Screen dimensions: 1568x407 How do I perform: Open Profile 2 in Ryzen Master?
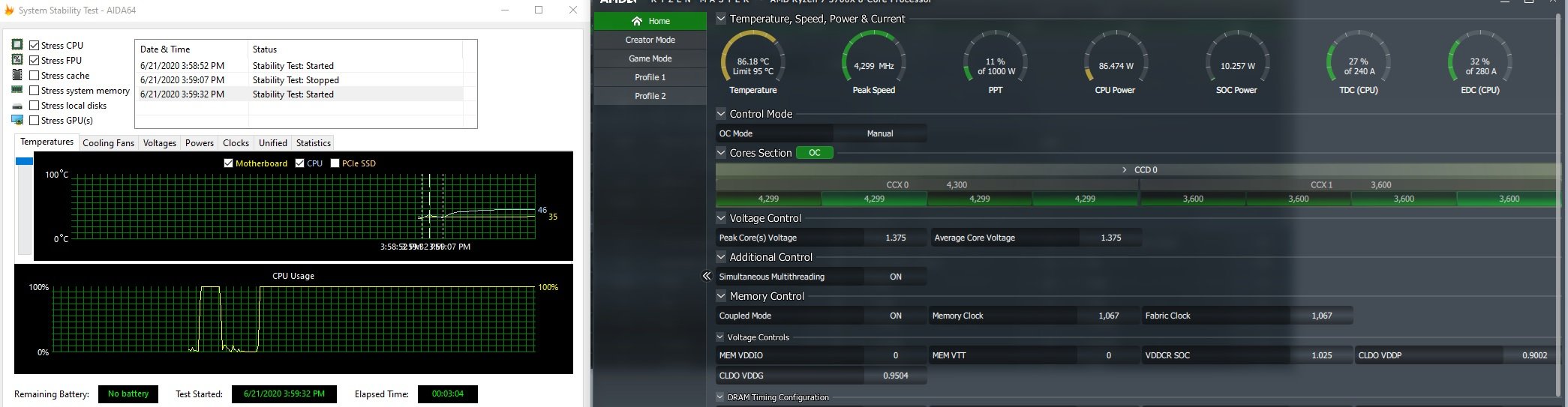(x=650, y=96)
